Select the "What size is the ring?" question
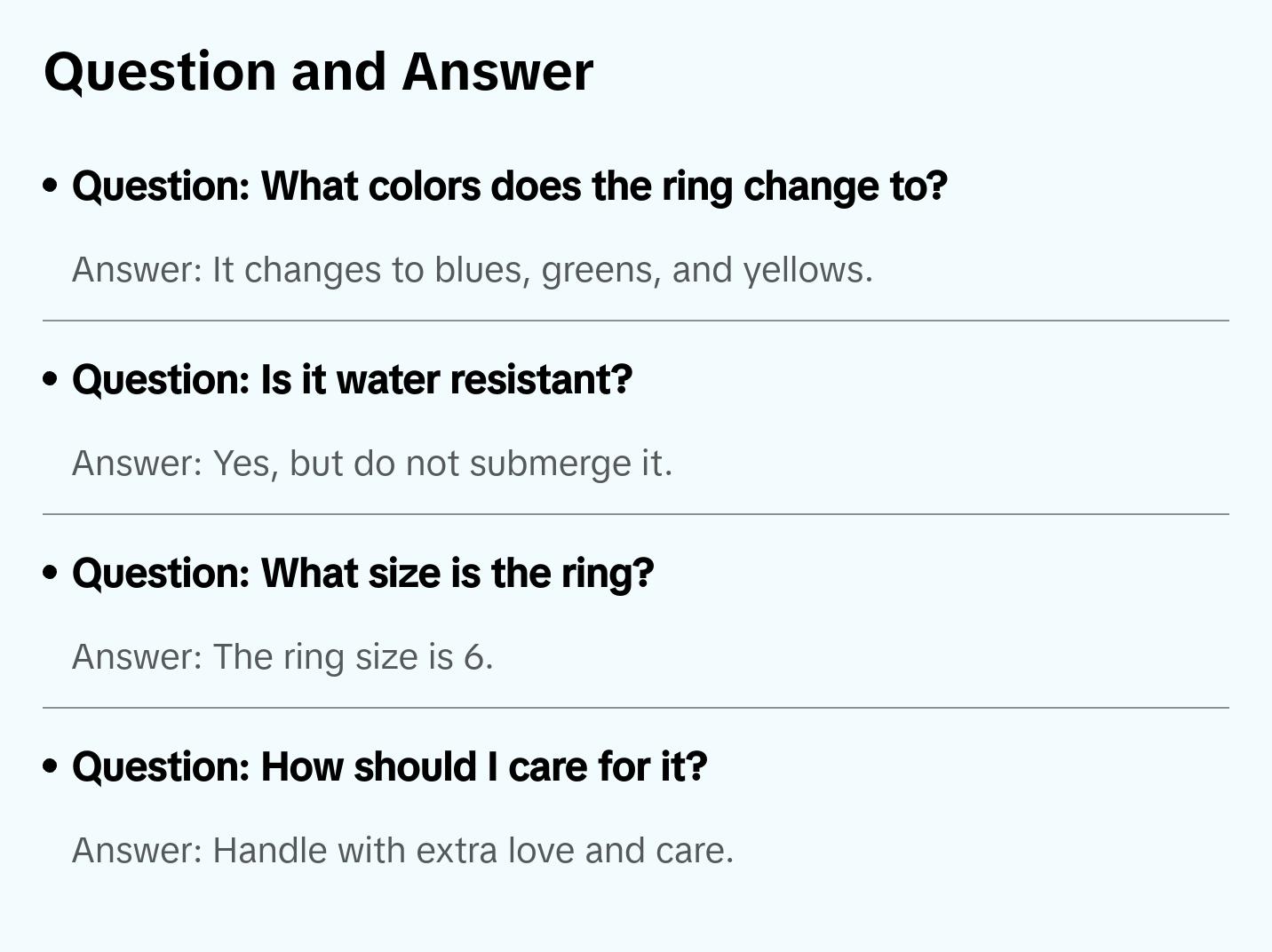The width and height of the screenshot is (1272, 952). (363, 574)
